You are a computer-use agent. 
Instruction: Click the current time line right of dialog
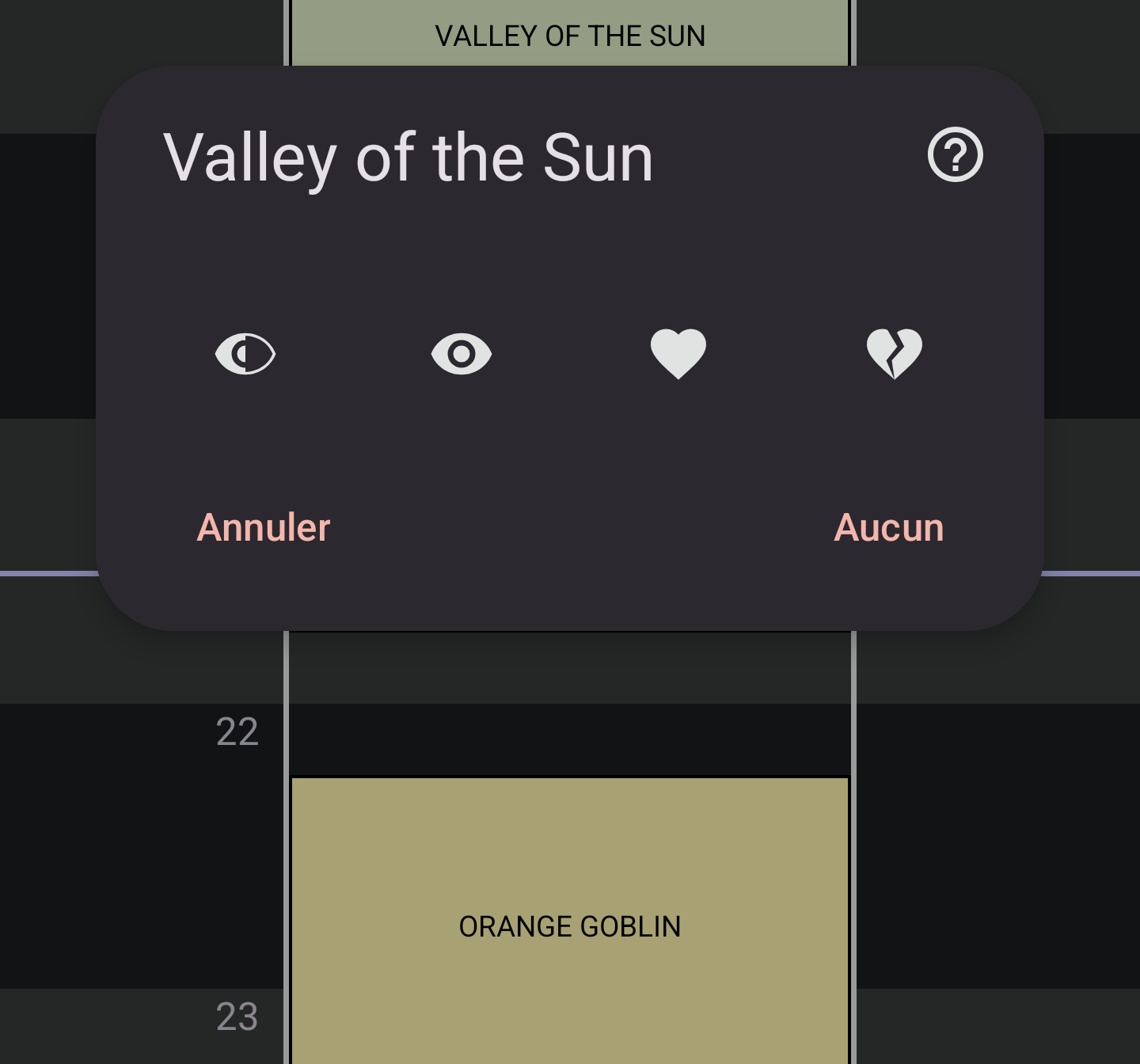click(1092, 573)
